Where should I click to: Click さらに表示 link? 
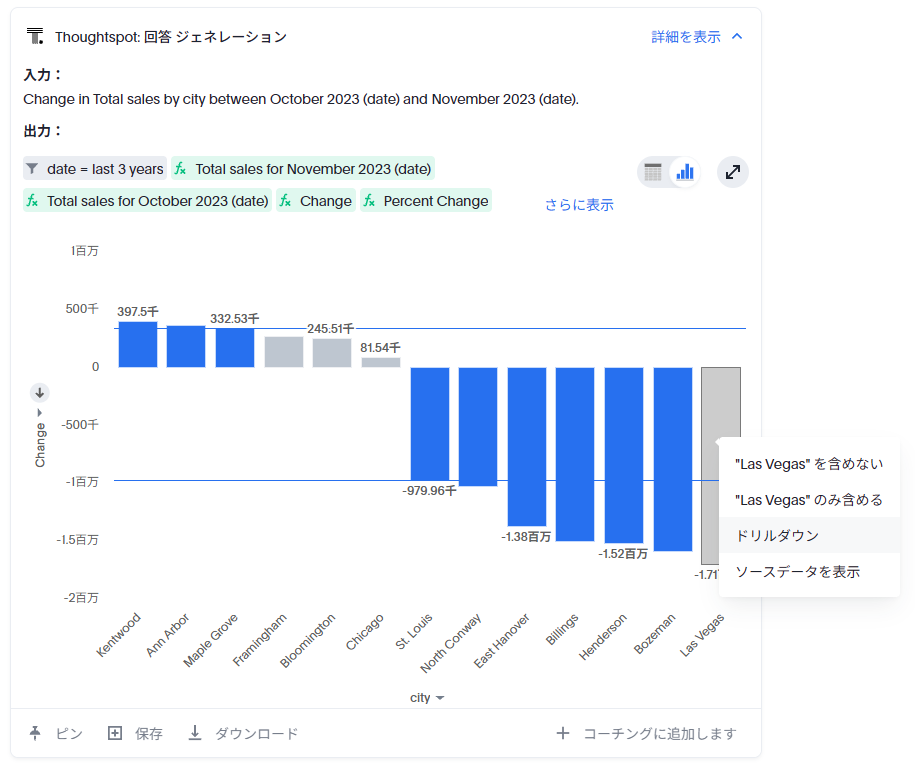coord(578,204)
